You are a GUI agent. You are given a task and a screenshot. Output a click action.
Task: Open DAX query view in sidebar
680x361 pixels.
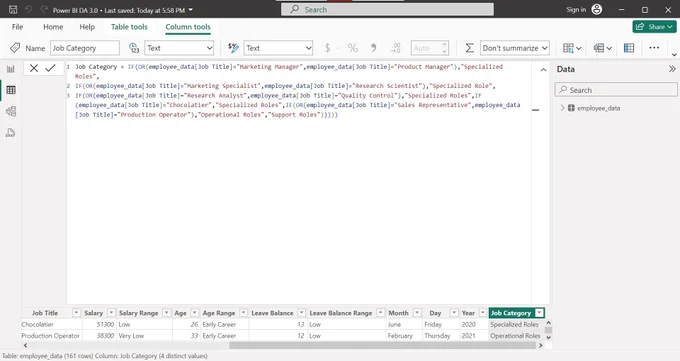pyautogui.click(x=11, y=133)
